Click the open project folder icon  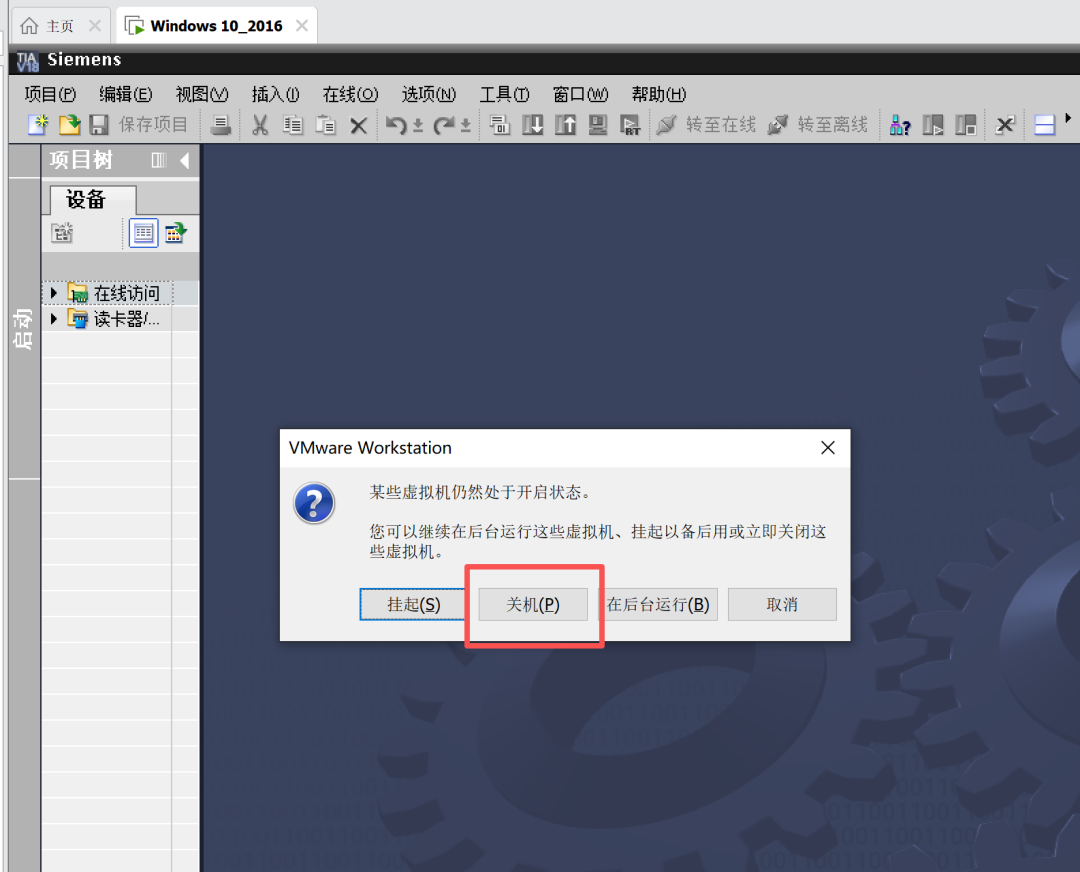69,125
